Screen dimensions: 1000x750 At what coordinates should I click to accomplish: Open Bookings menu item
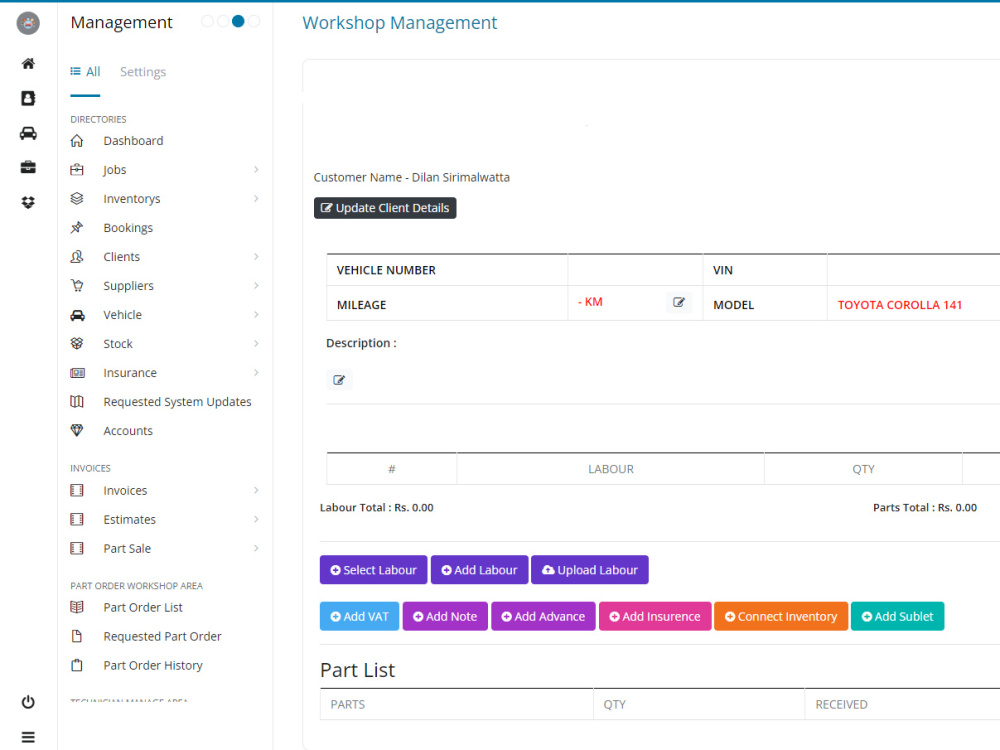pyautogui.click(x=128, y=228)
